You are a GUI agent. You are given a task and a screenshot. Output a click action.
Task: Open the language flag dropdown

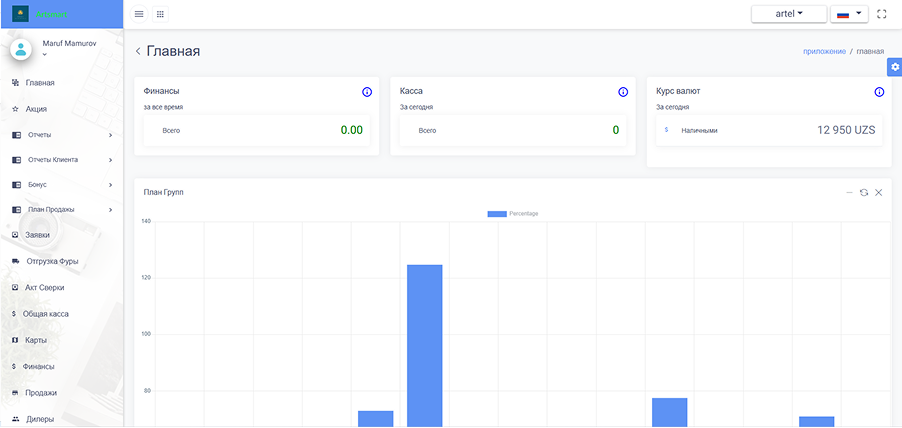point(849,14)
